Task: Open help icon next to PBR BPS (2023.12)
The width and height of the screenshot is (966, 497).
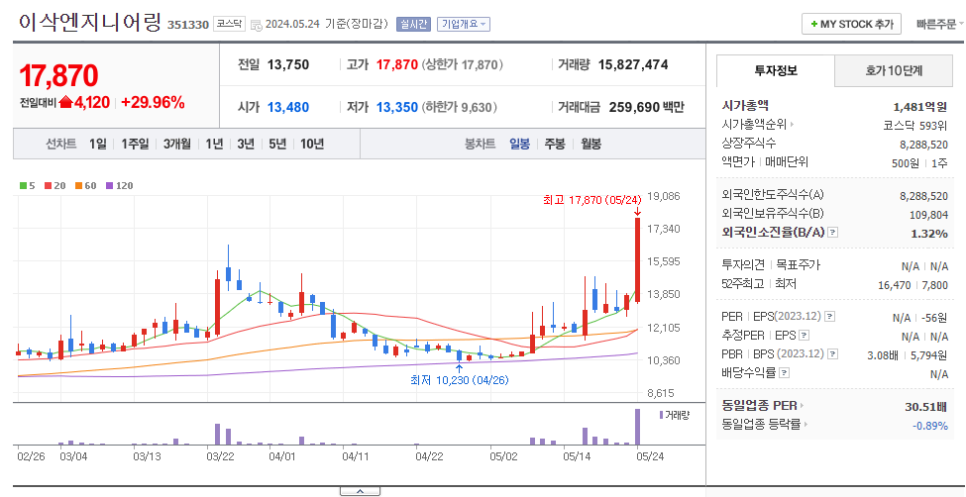Action: tap(833, 354)
